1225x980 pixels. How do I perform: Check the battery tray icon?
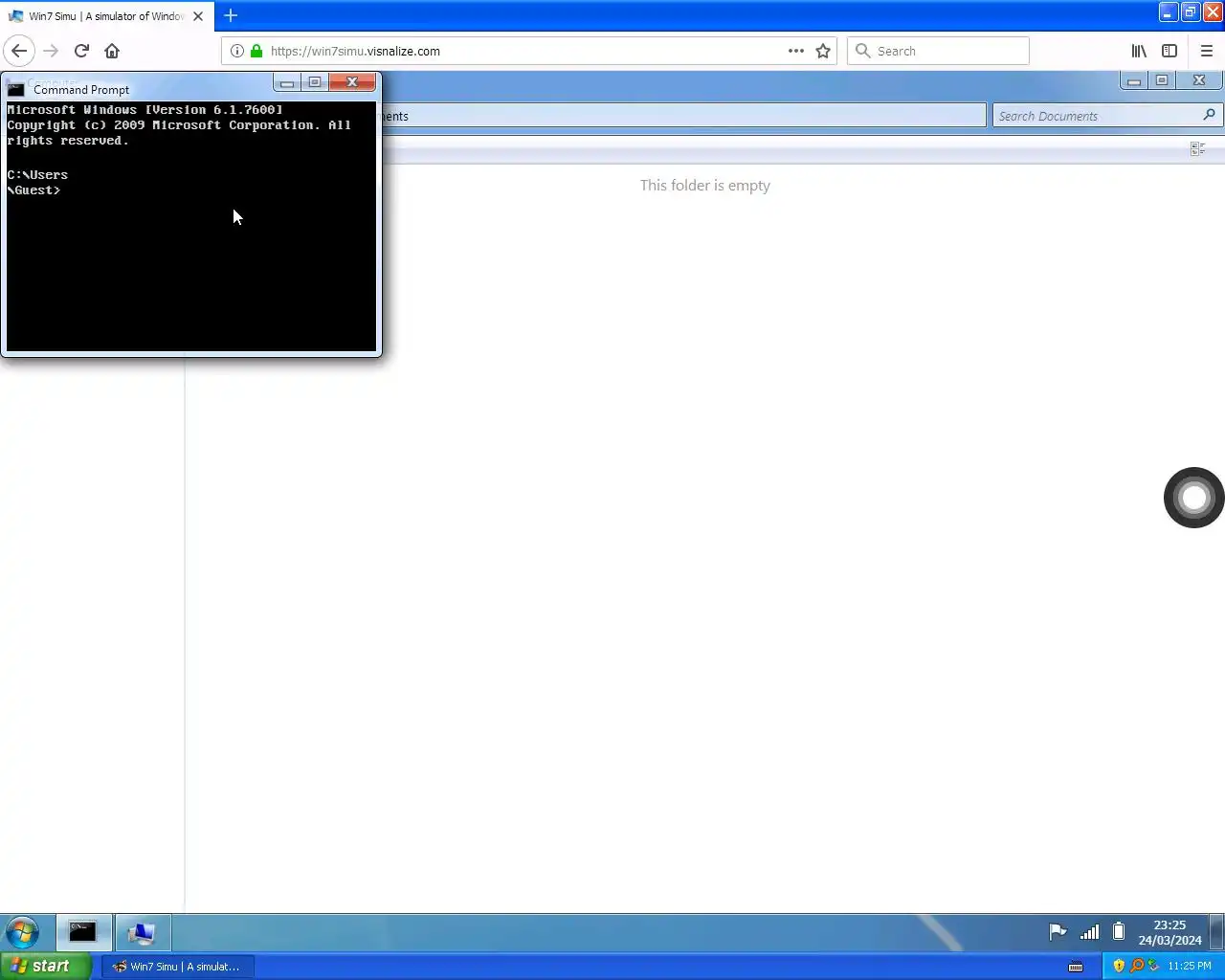pyautogui.click(x=1118, y=932)
